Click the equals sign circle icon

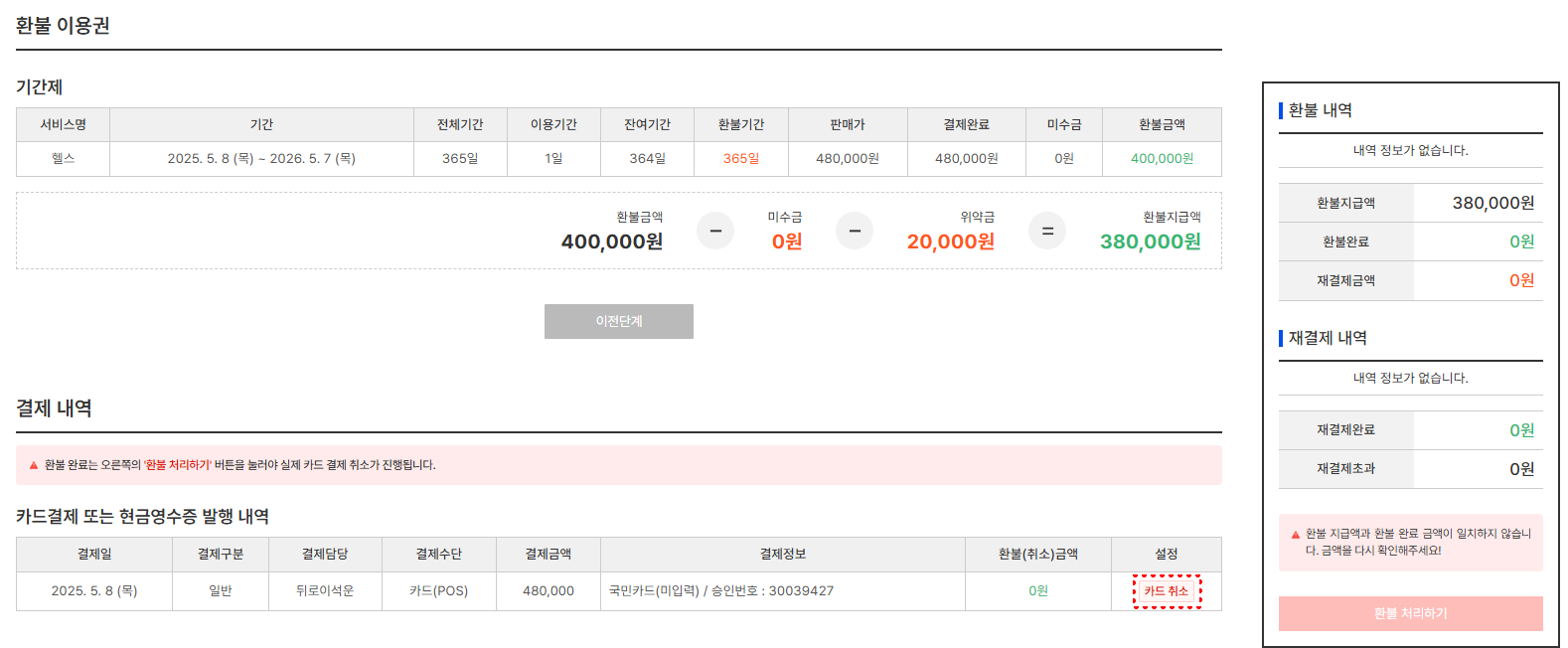click(x=1047, y=231)
